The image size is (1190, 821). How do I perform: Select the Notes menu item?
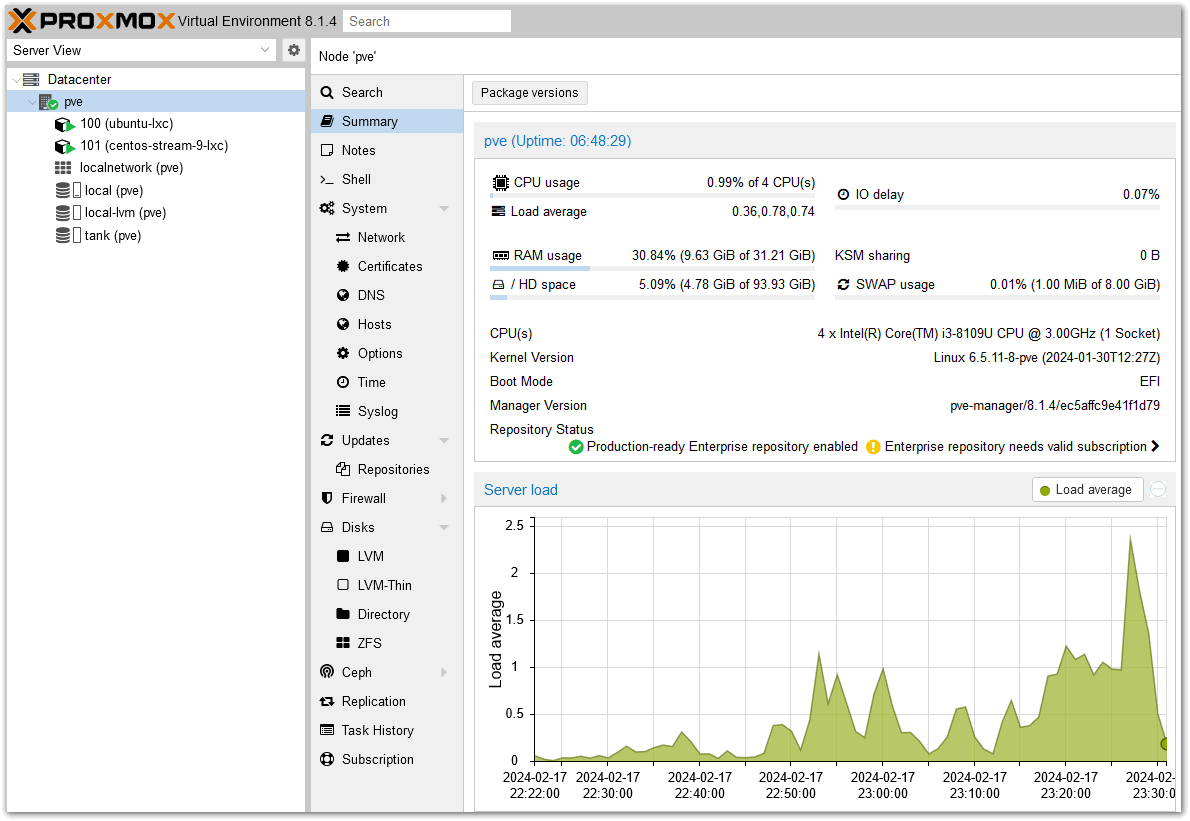click(358, 151)
